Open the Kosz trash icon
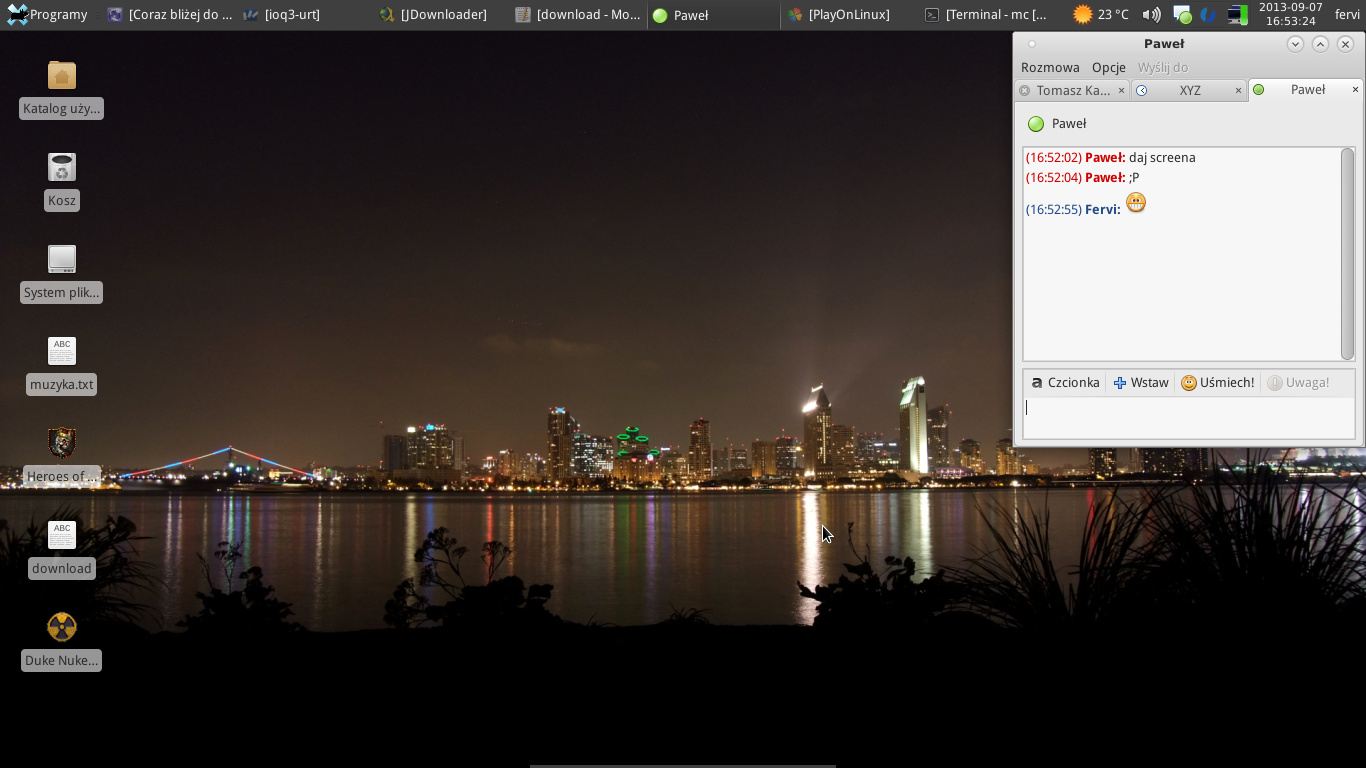 point(62,168)
